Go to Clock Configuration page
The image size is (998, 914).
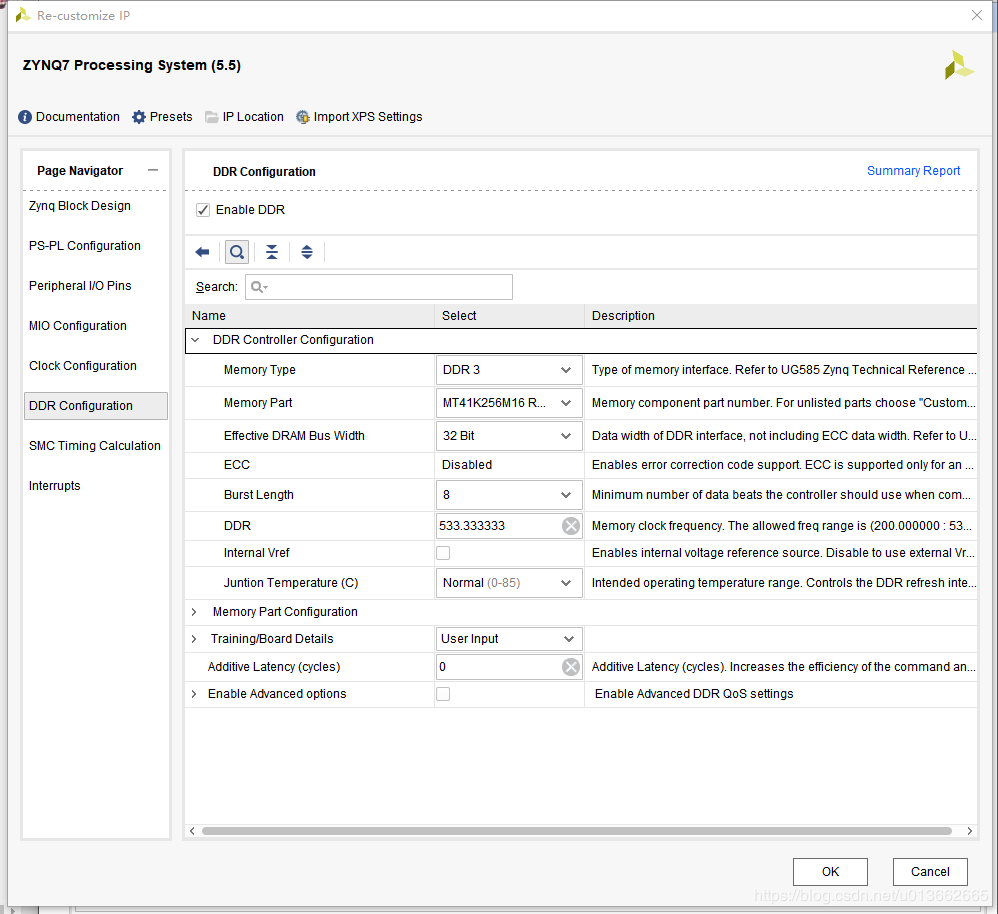click(x=83, y=366)
